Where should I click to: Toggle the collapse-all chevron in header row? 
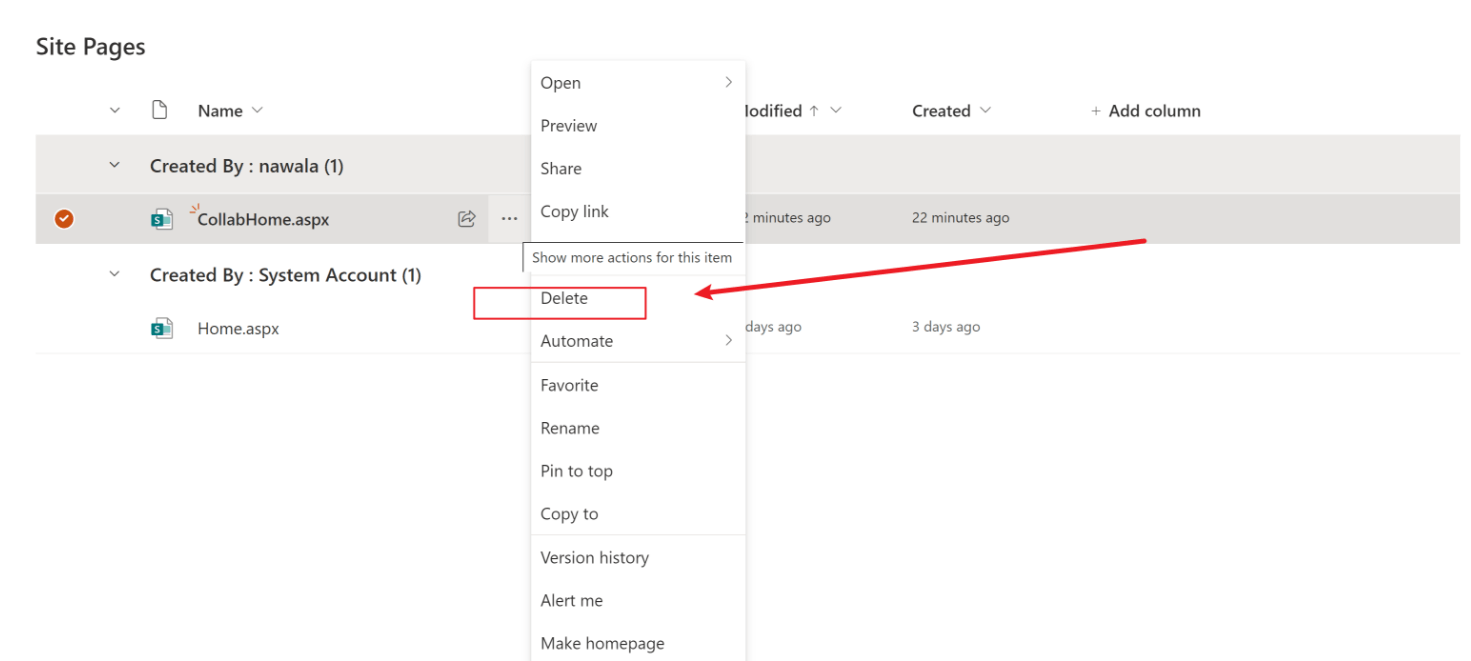114,110
